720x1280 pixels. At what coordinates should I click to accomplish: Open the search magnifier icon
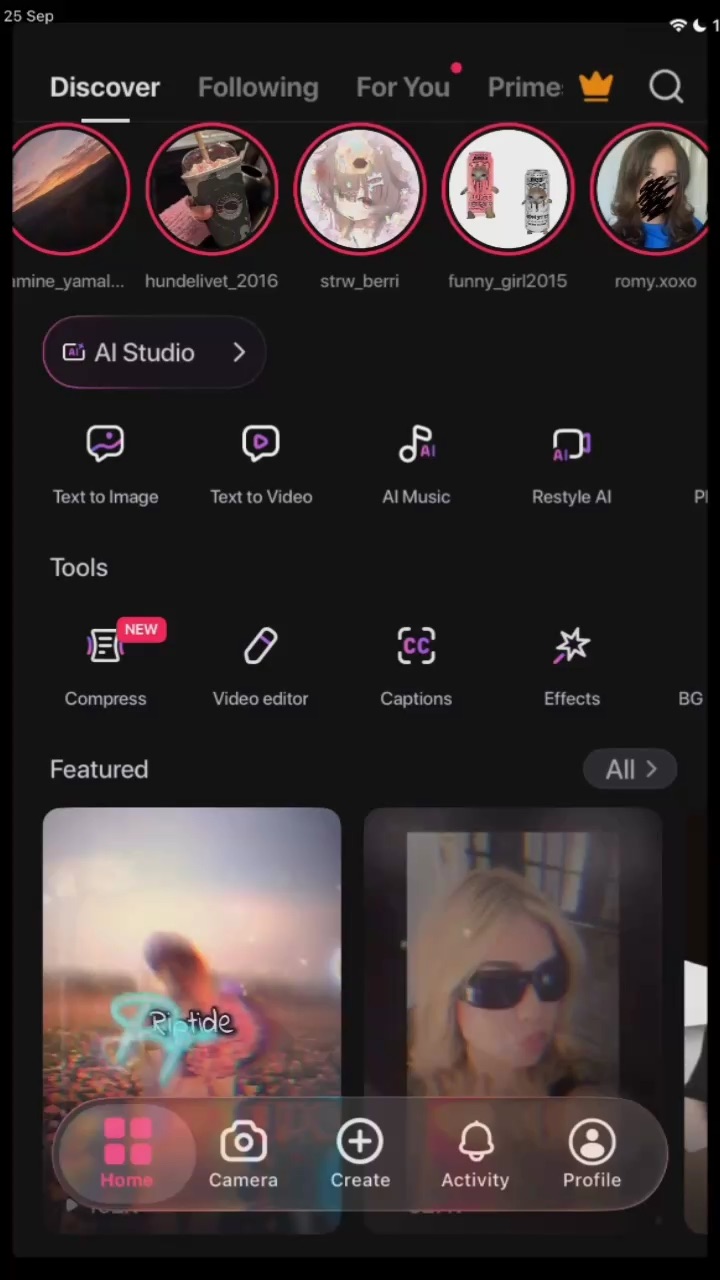pyautogui.click(x=666, y=87)
